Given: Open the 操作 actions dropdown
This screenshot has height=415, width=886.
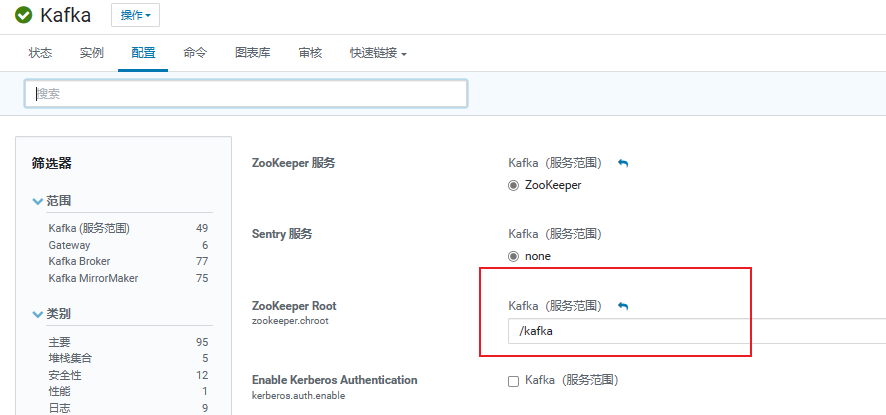Looking at the screenshot, I should click(135, 15).
